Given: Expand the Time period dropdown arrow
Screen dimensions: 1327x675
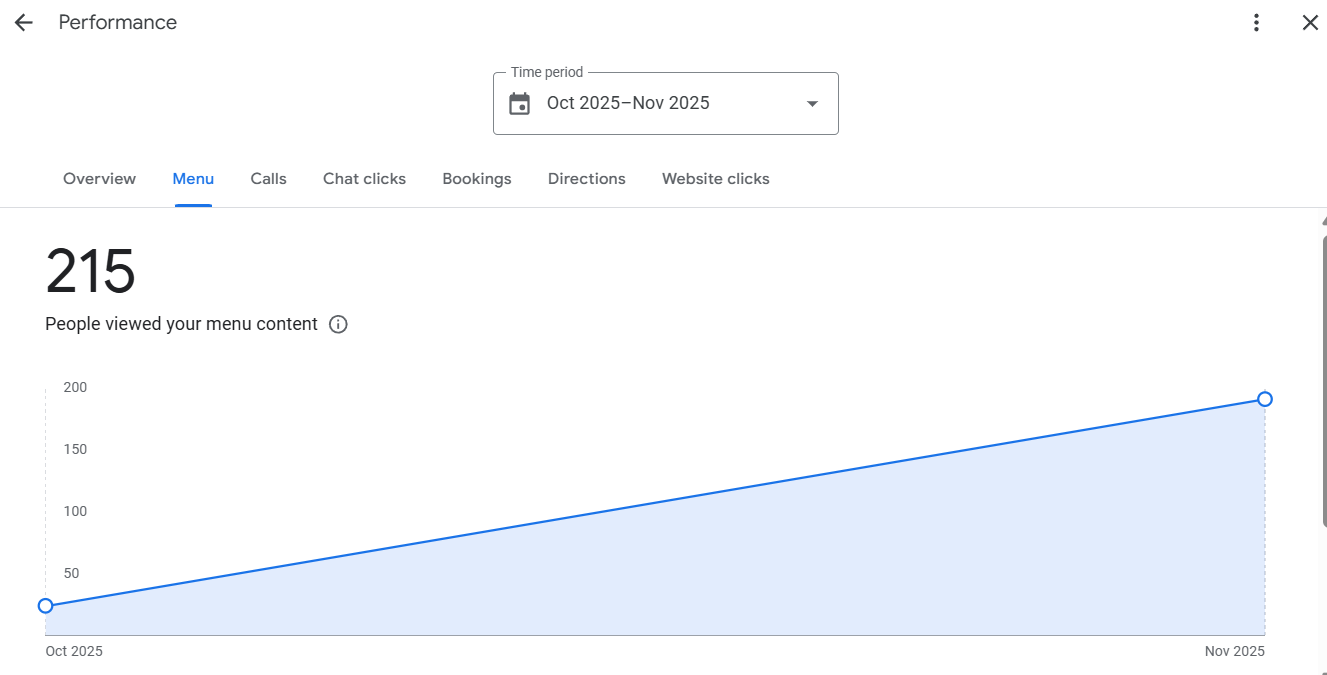Looking at the screenshot, I should [x=812, y=104].
